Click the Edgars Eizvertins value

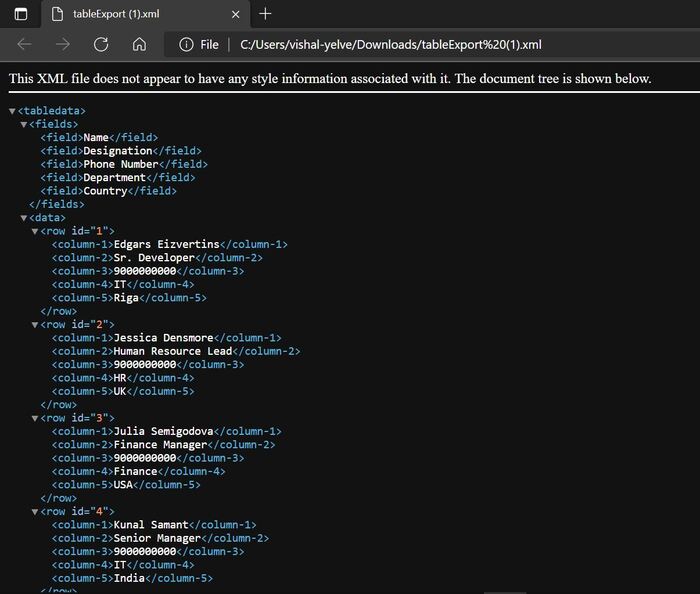(167, 244)
